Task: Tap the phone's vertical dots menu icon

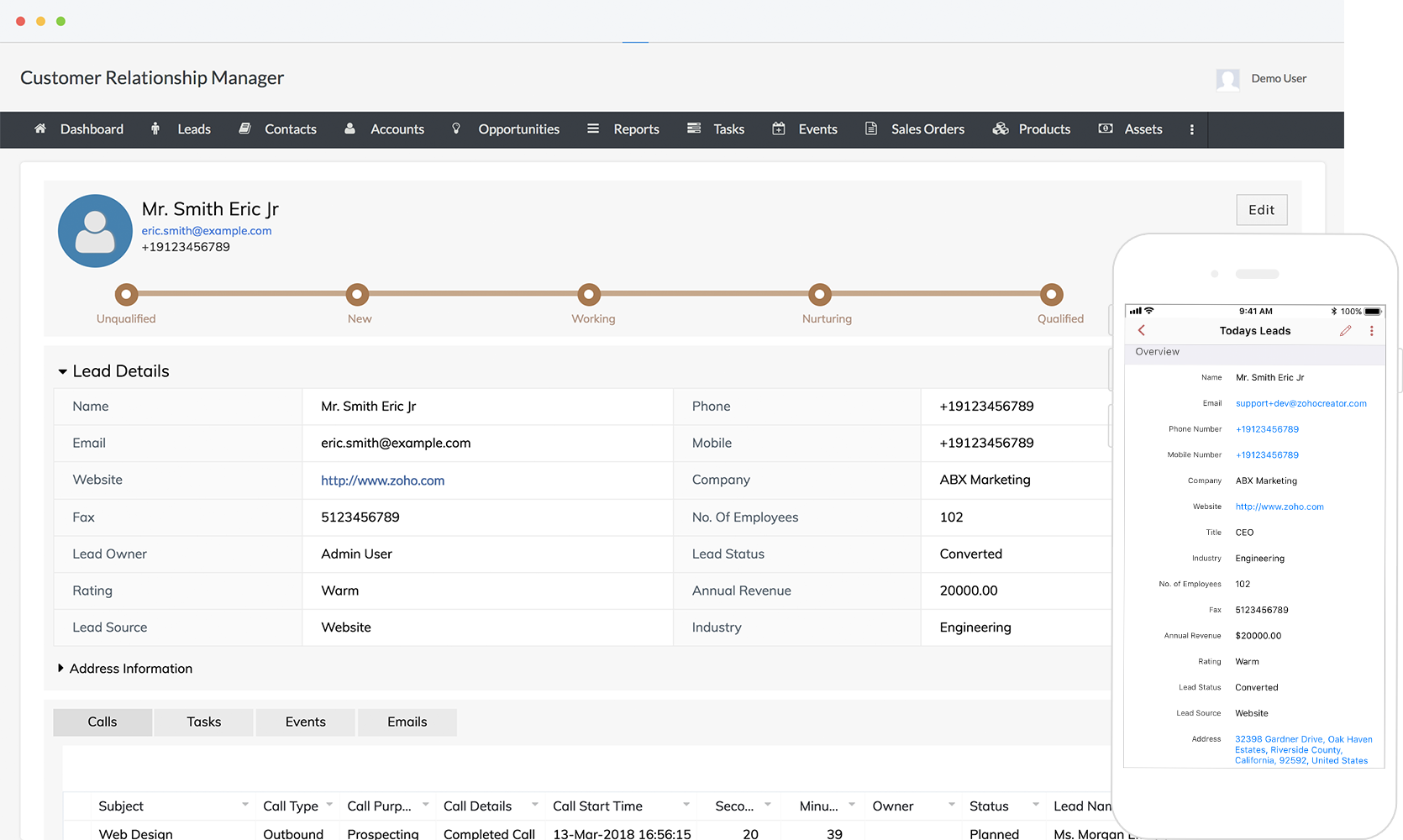Action: pyautogui.click(x=1372, y=331)
